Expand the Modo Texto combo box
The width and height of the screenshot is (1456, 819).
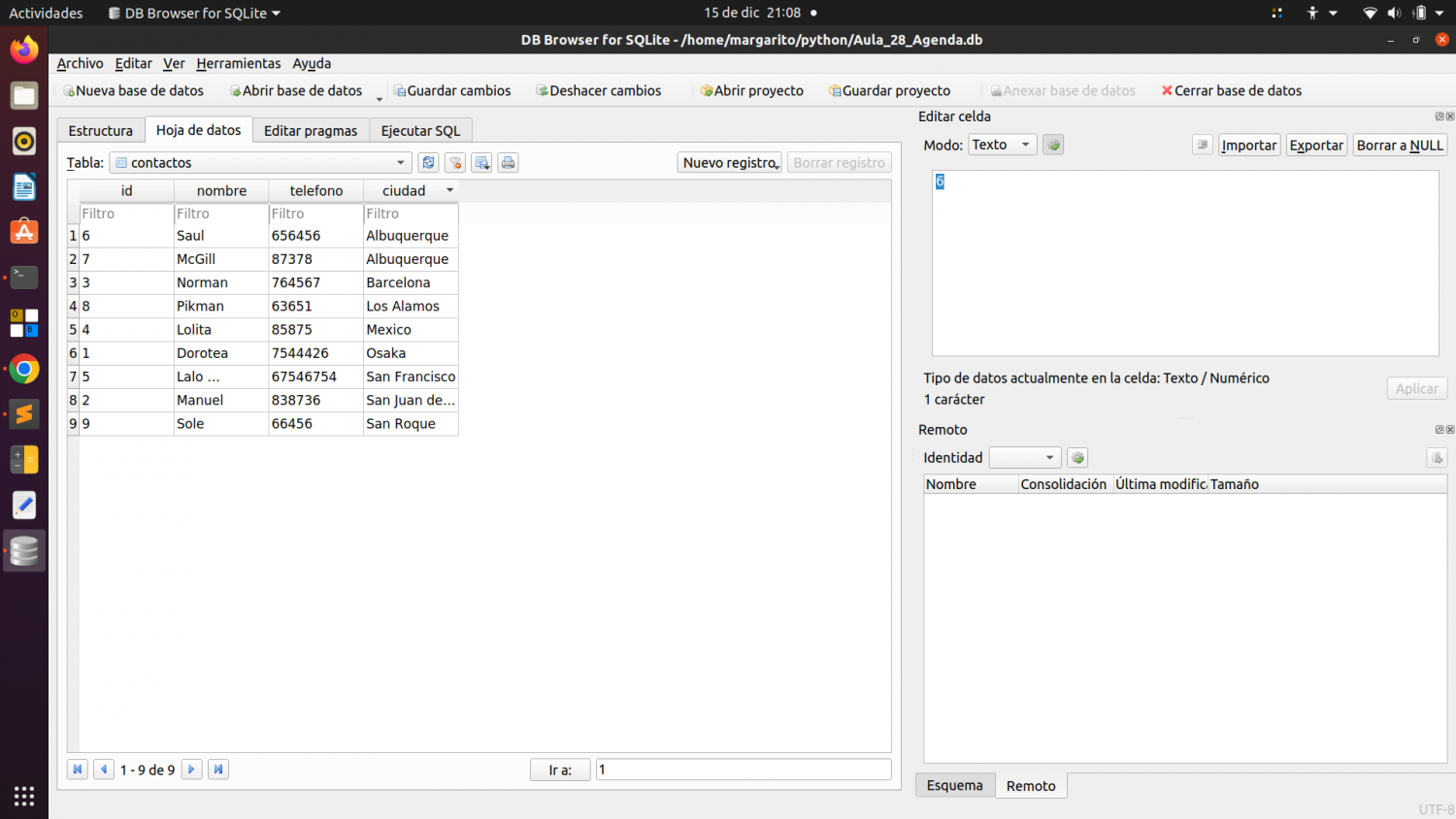pyautogui.click(x=1003, y=145)
